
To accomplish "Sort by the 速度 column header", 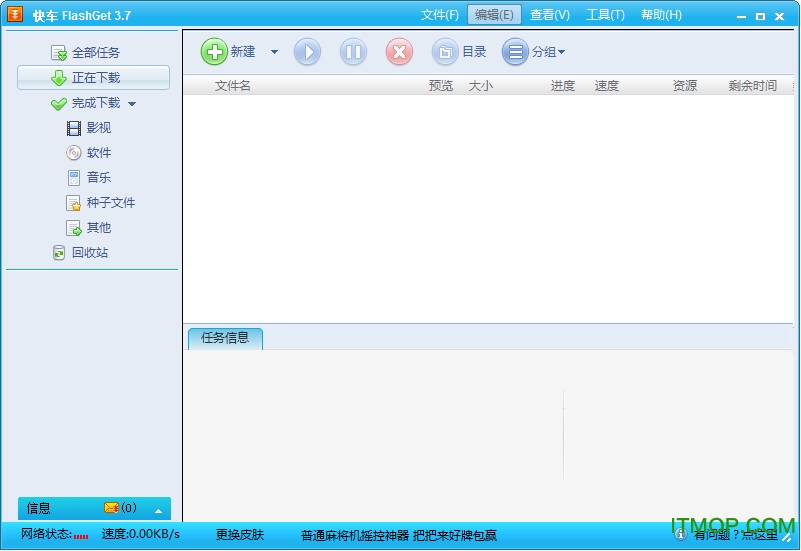I will point(607,86).
